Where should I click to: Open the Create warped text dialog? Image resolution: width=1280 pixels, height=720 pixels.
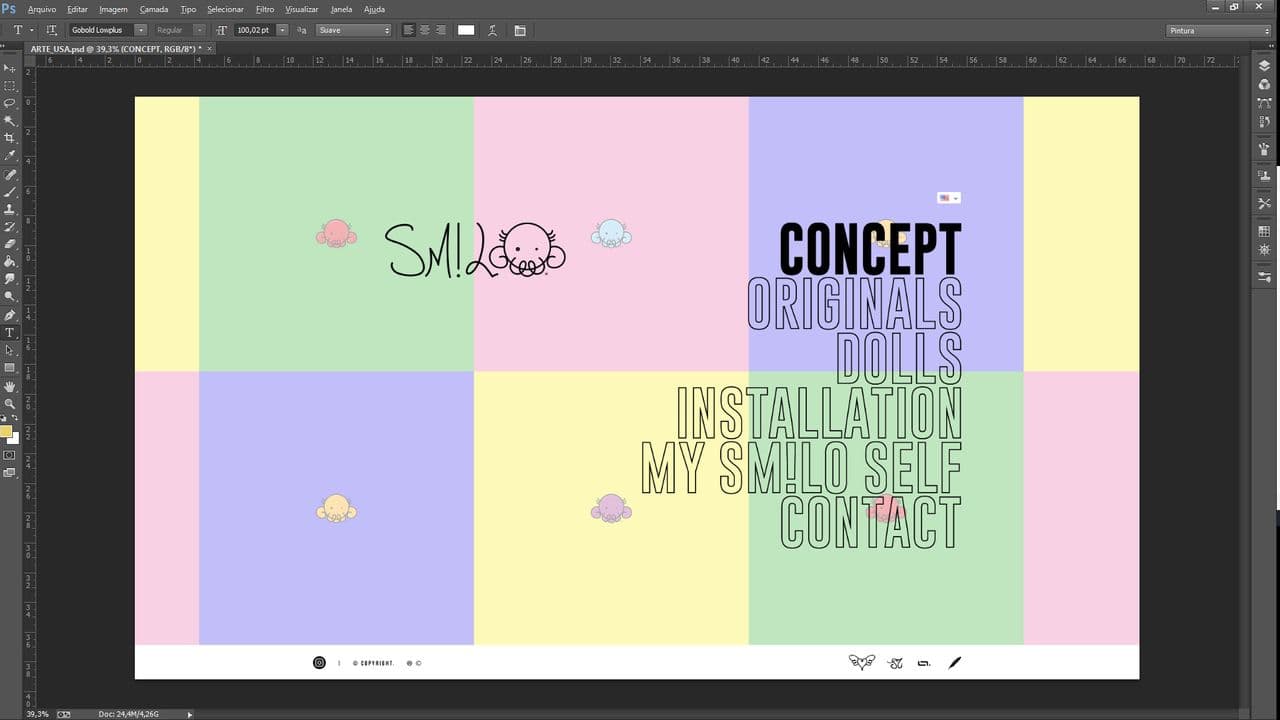[492, 30]
